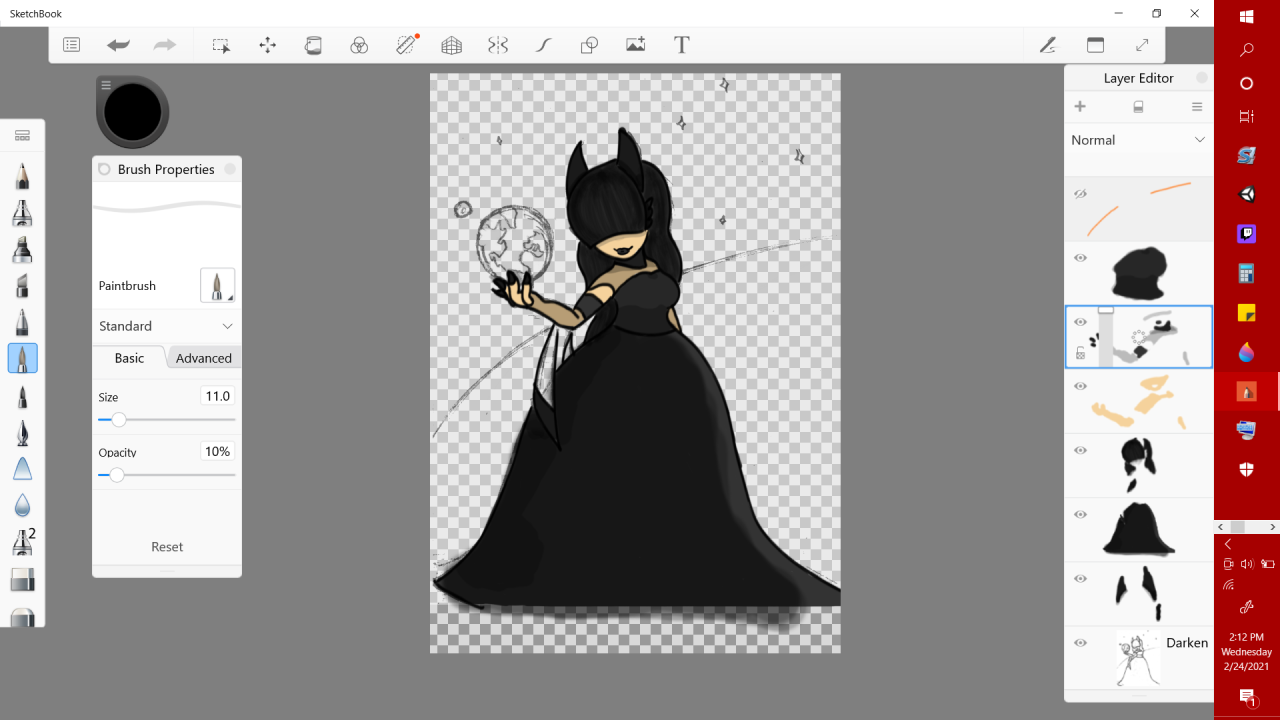Open the black color puck
The height and width of the screenshot is (720, 1280).
tap(132, 111)
